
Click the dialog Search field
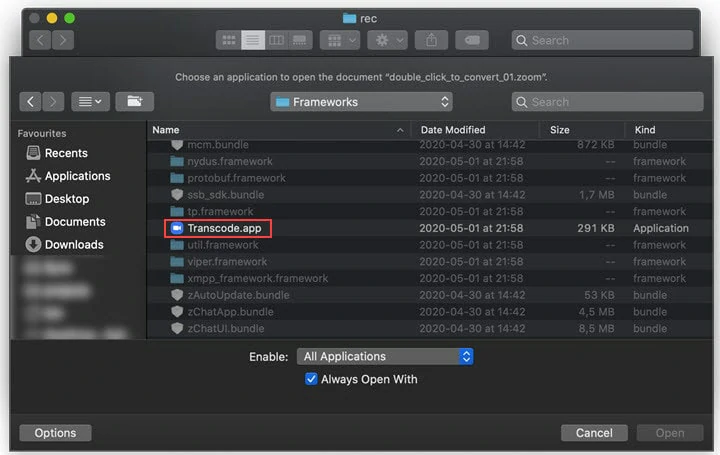(607, 101)
